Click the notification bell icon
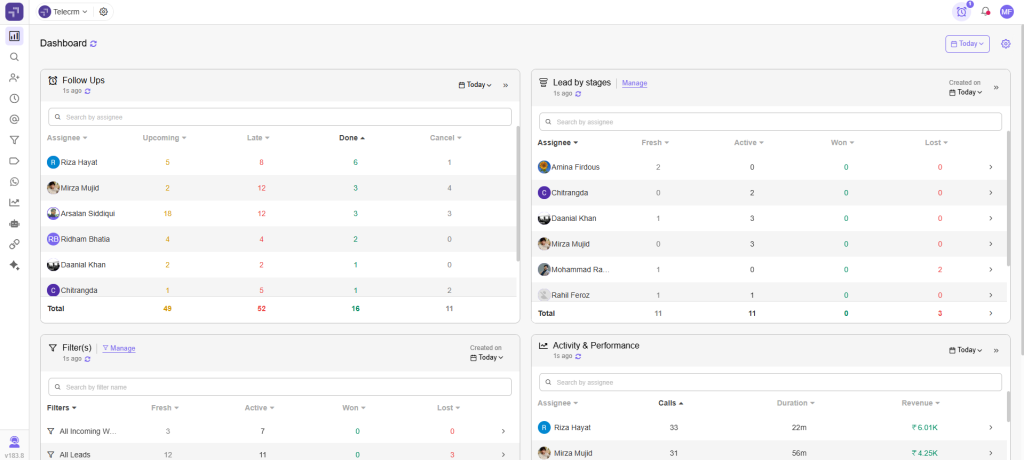Image resolution: width=1024 pixels, height=460 pixels. point(986,12)
